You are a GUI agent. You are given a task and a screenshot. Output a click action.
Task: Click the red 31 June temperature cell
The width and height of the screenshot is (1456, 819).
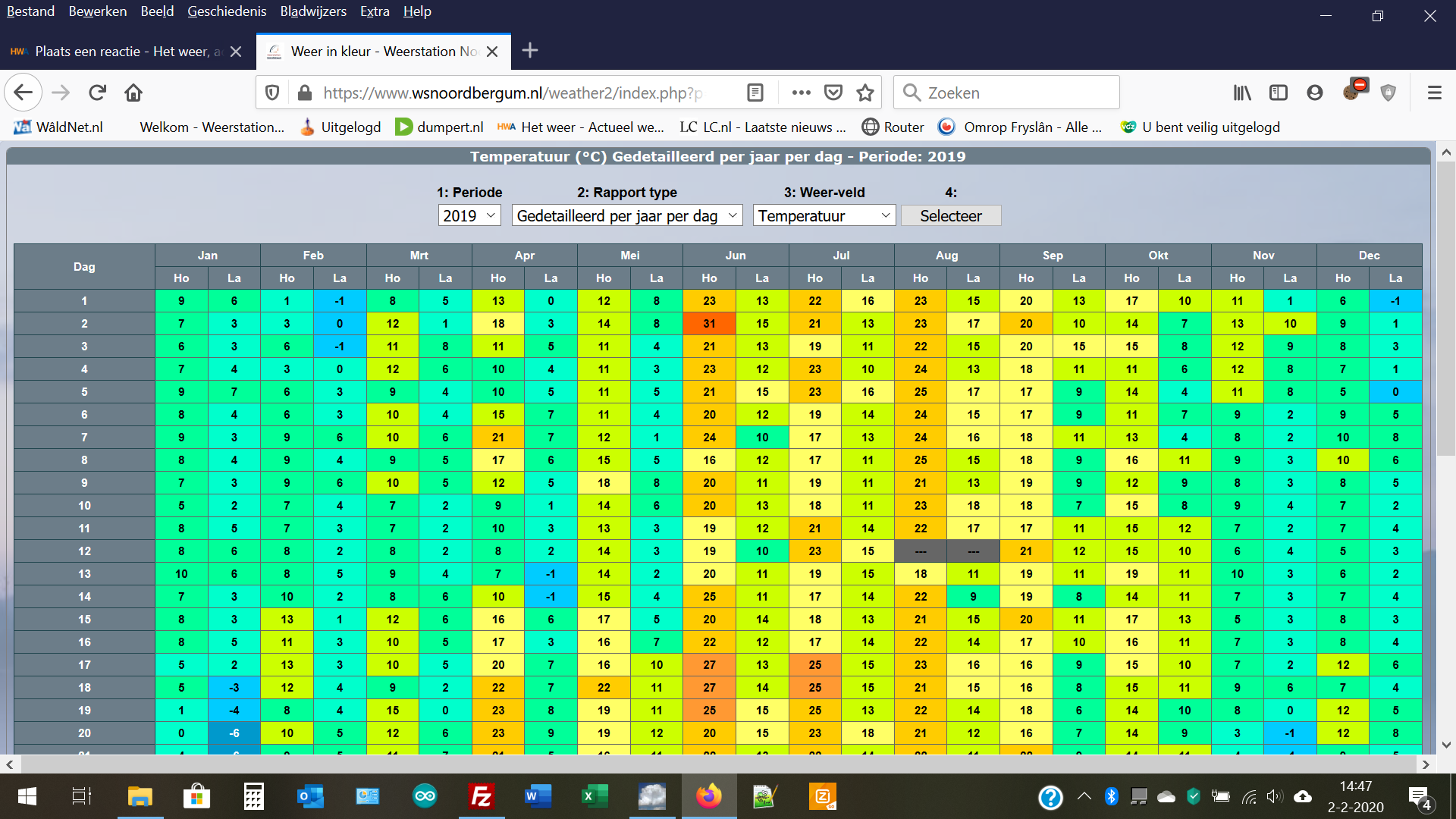[709, 324]
